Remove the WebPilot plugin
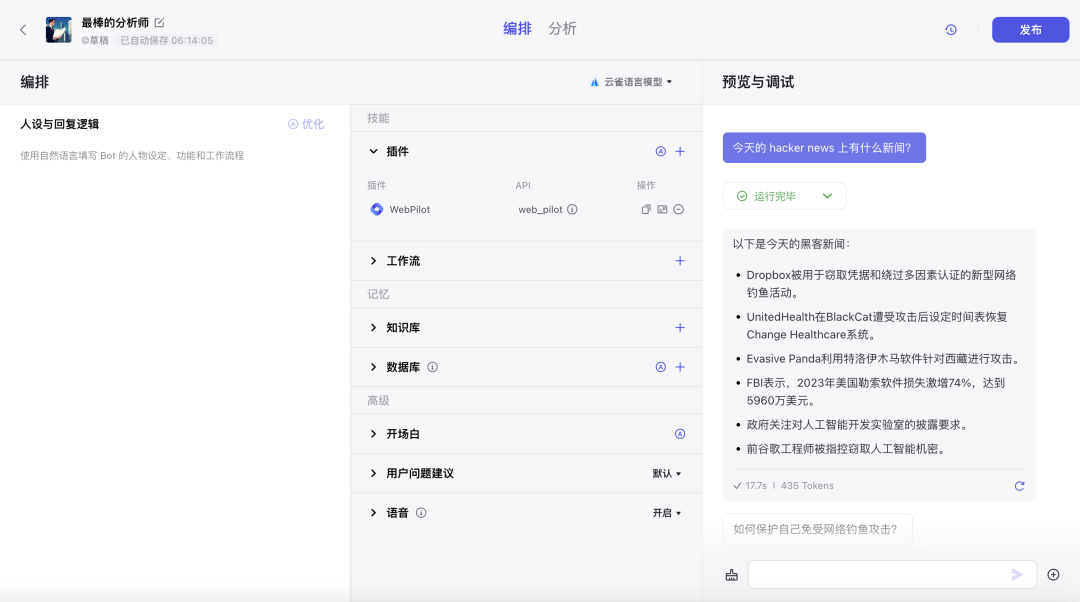 pos(678,209)
